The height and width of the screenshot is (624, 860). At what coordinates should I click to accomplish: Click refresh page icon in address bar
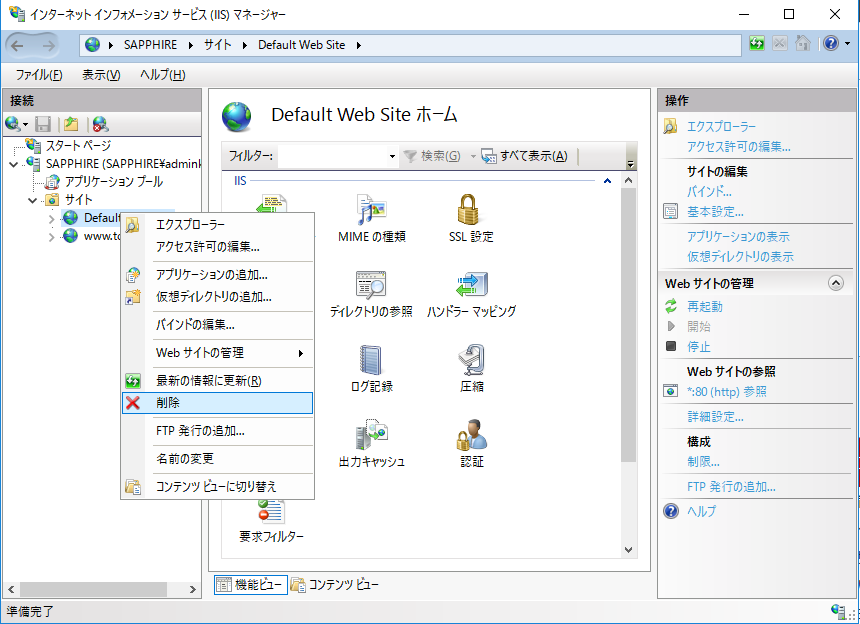pyautogui.click(x=757, y=43)
